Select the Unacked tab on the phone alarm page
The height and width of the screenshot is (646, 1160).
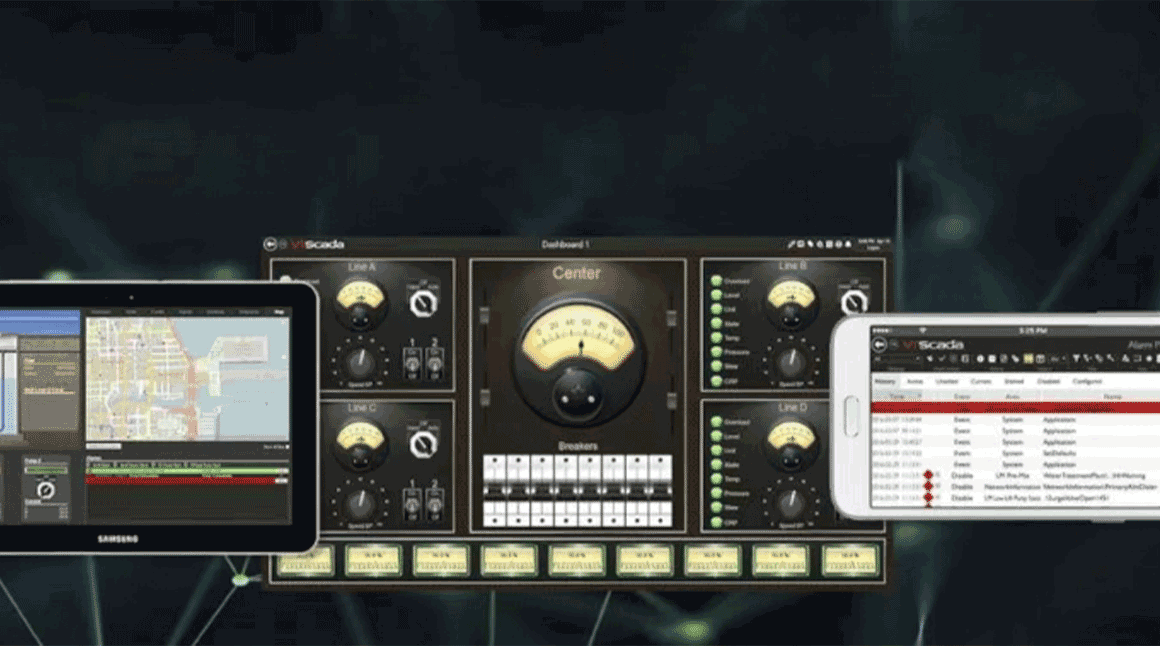(x=947, y=382)
